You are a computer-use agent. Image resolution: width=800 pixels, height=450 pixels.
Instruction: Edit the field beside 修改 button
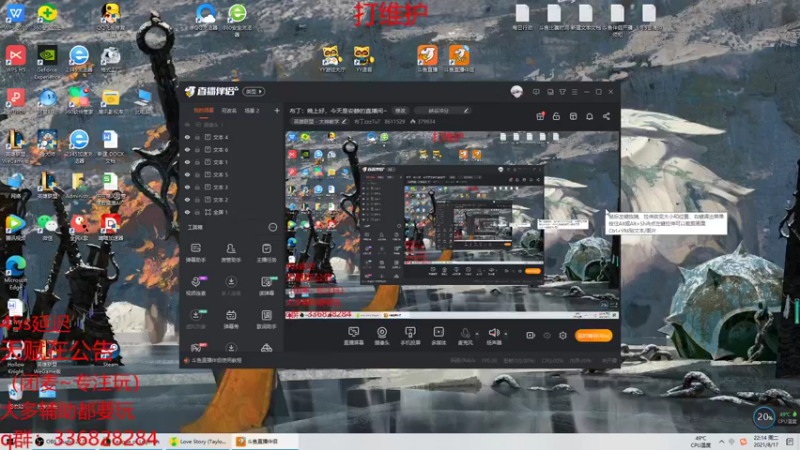(x=442, y=111)
